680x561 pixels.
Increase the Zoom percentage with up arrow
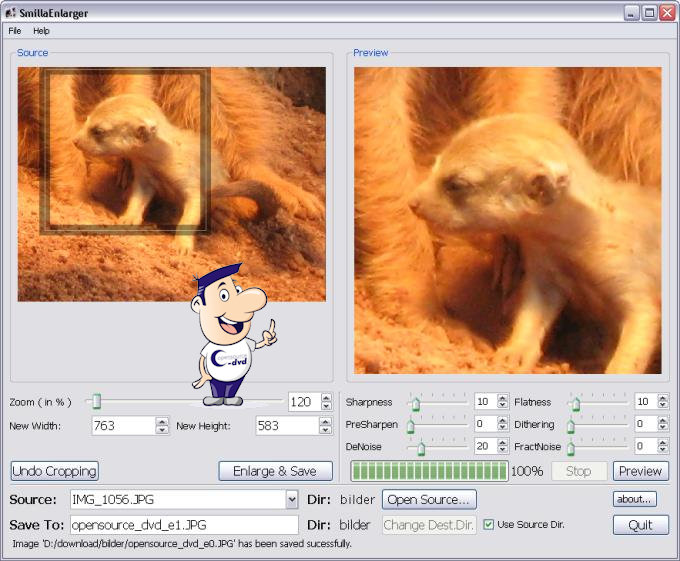tap(326, 398)
